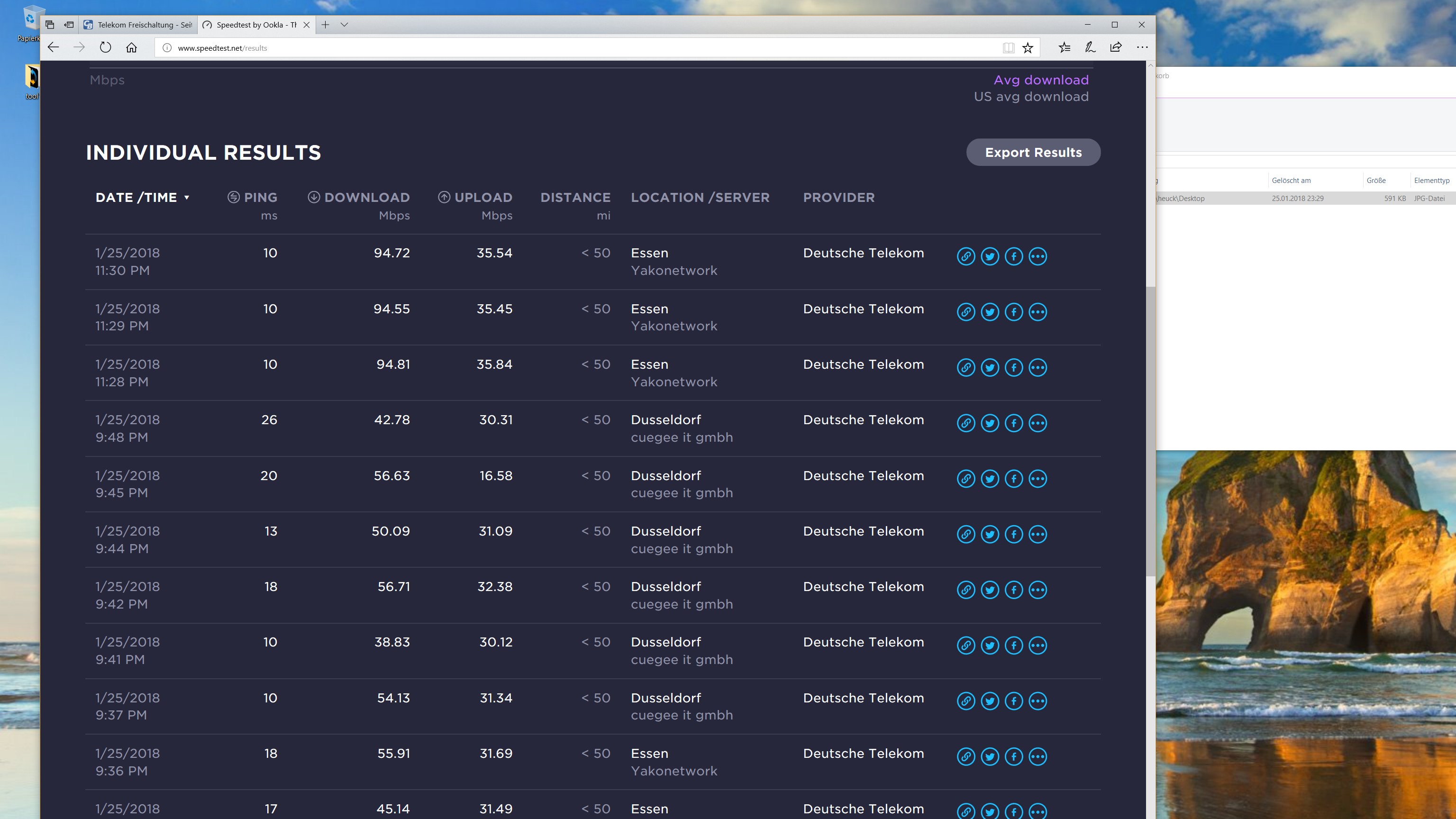Go back to previous page
The height and width of the screenshot is (819, 1456).
pos(53,47)
